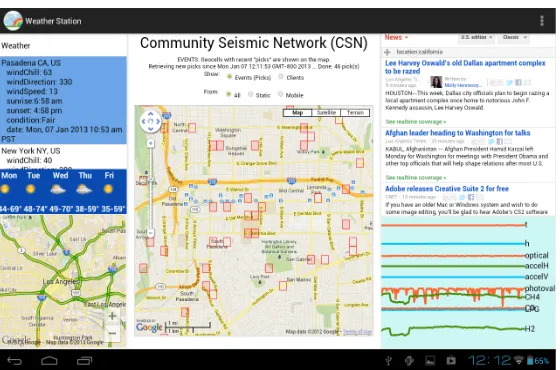Switch to Terrain view tab
This screenshot has height=370, width=560.
tap(355, 113)
